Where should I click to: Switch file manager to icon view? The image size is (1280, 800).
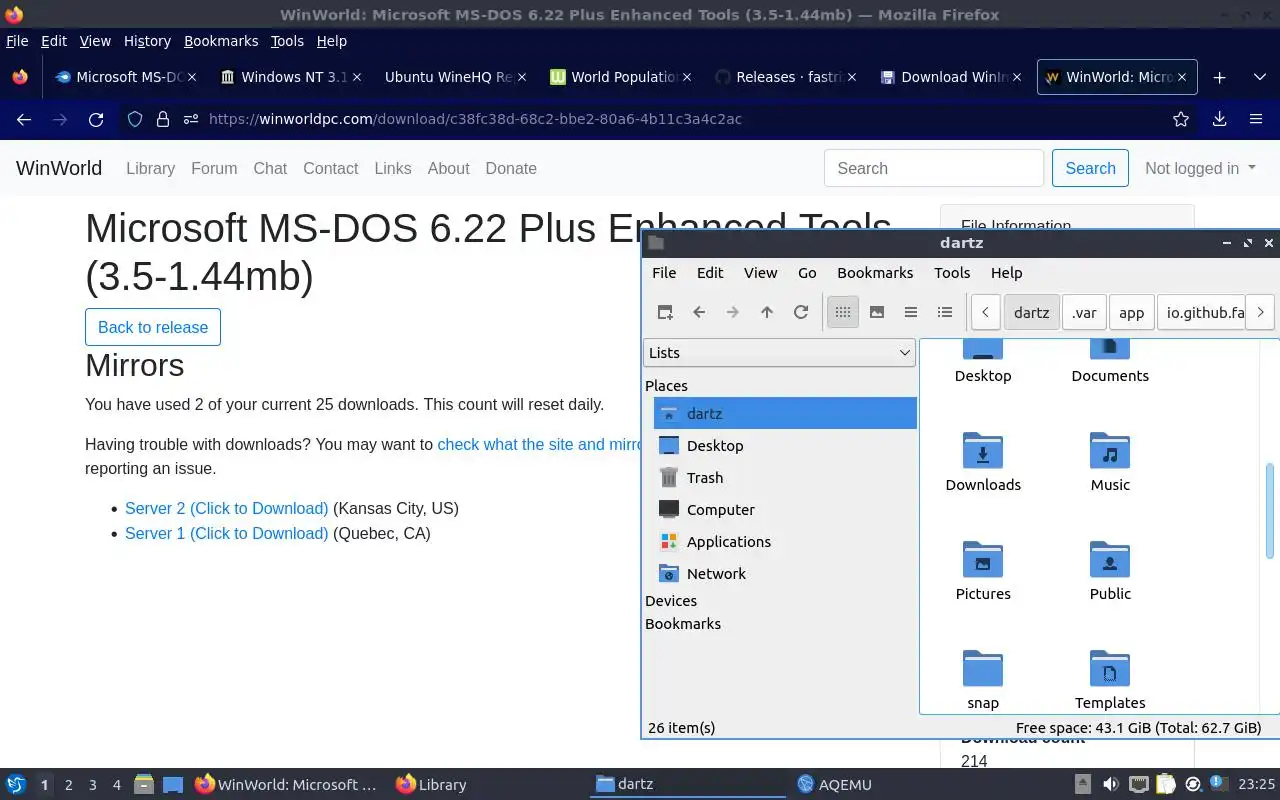click(843, 312)
